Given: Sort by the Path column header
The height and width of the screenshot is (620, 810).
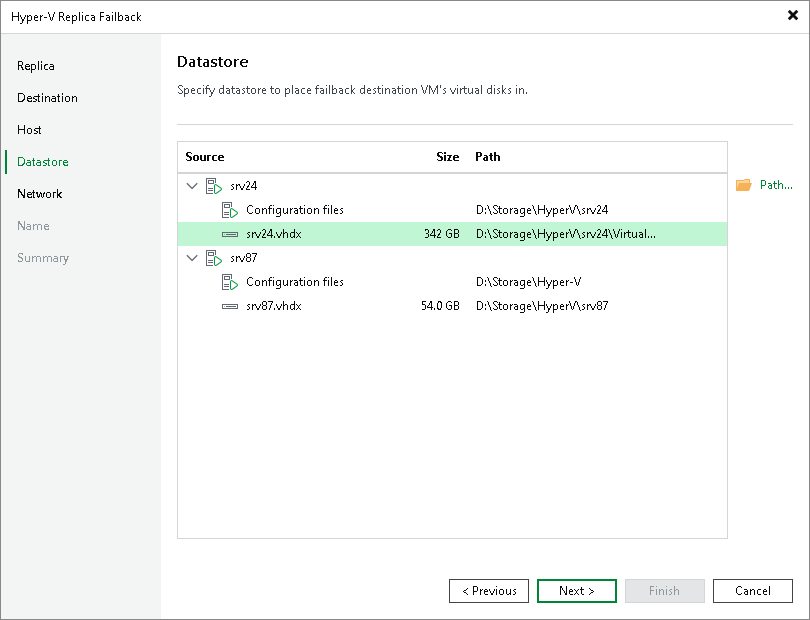Looking at the screenshot, I should (488, 157).
